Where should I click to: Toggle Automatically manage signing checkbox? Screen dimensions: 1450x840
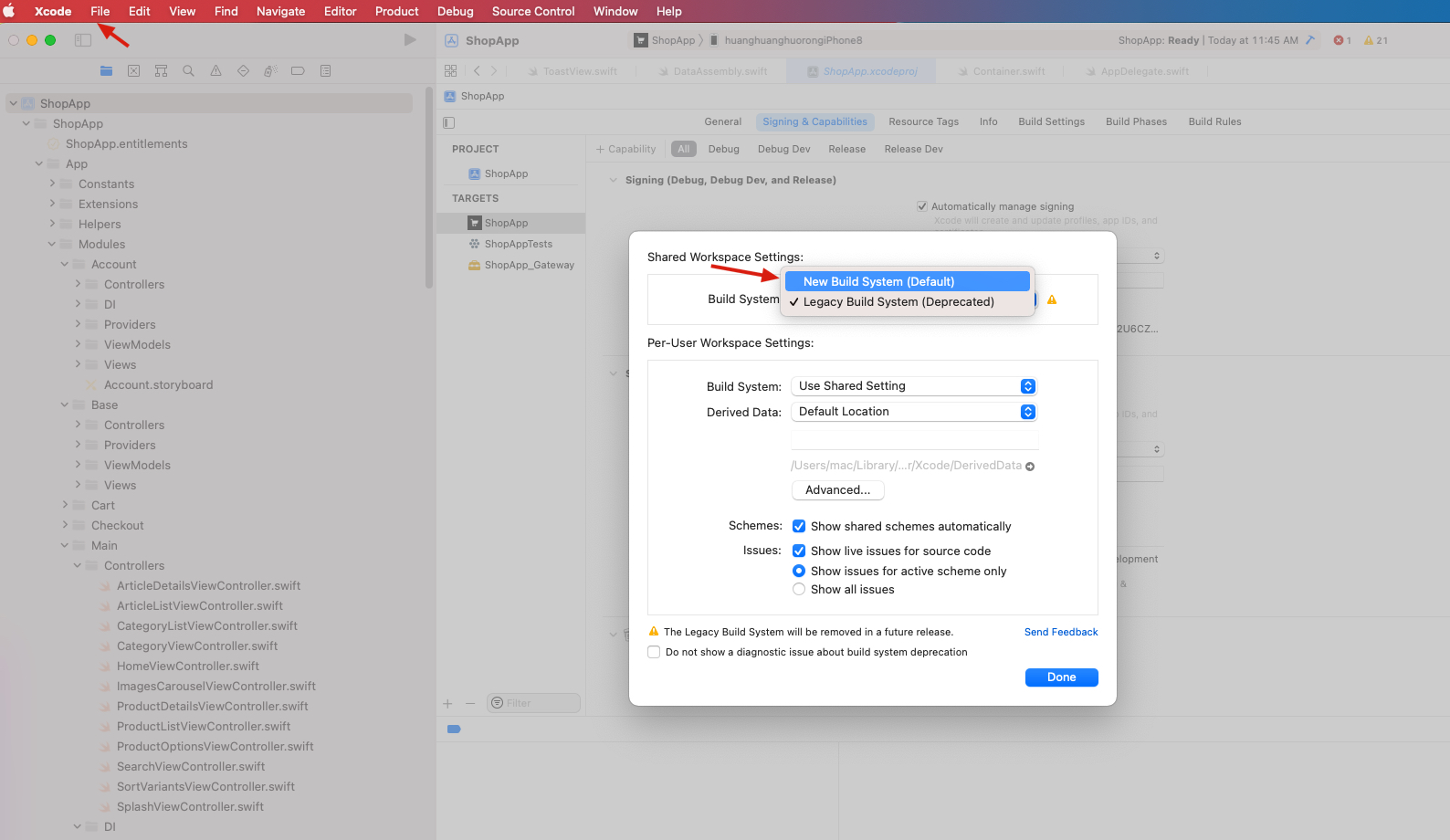pos(922,206)
